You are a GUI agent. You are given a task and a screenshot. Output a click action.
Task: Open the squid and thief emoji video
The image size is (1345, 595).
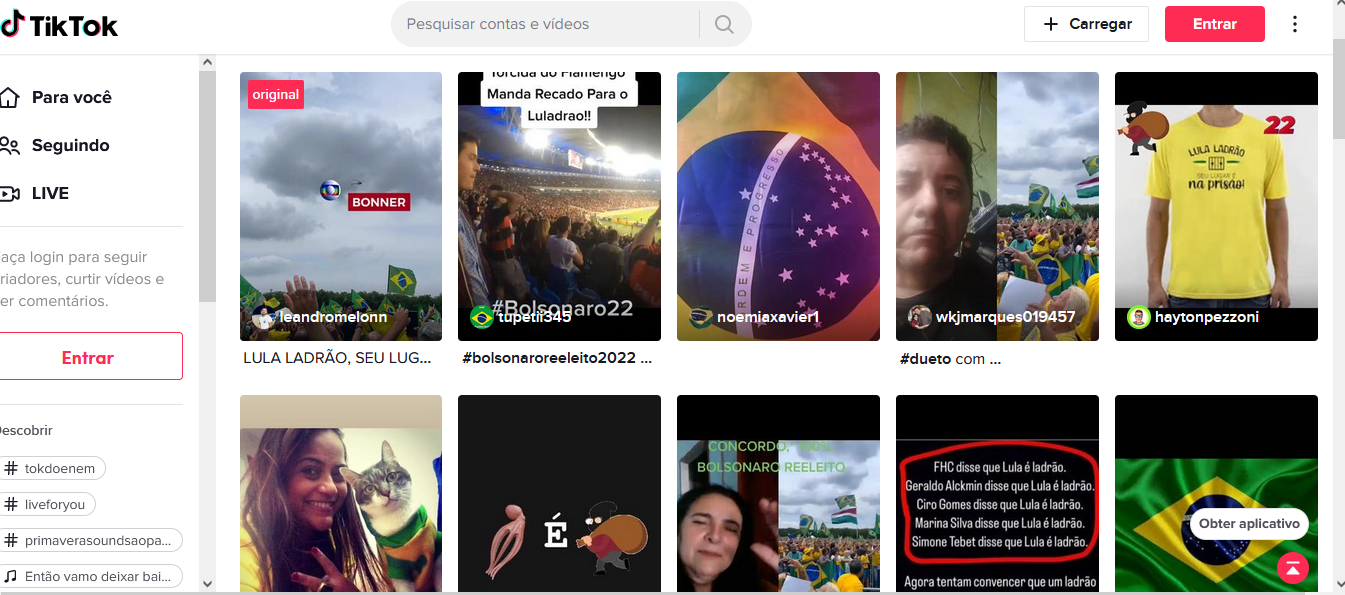pos(559,493)
